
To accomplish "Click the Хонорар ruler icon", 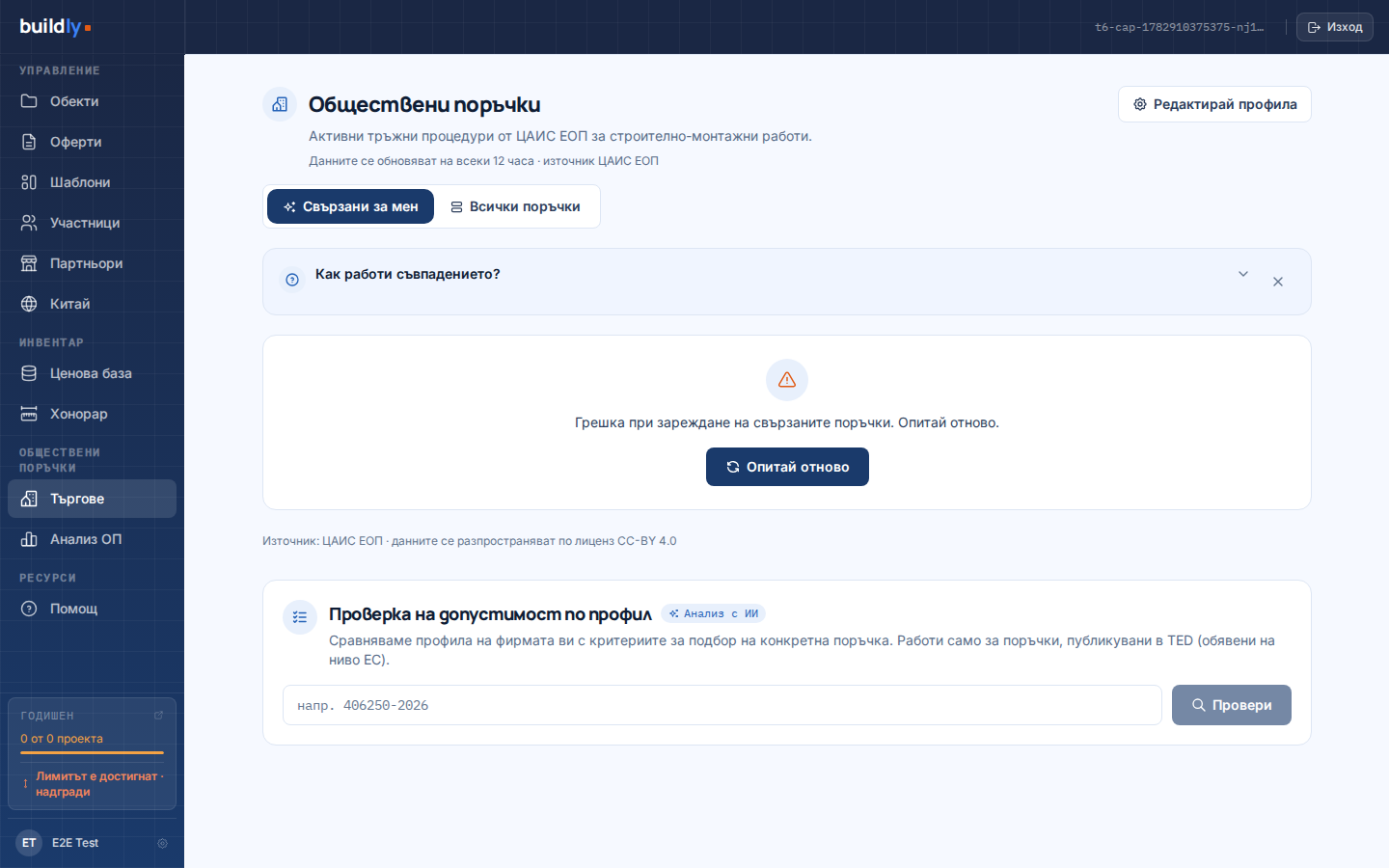I will [29, 414].
